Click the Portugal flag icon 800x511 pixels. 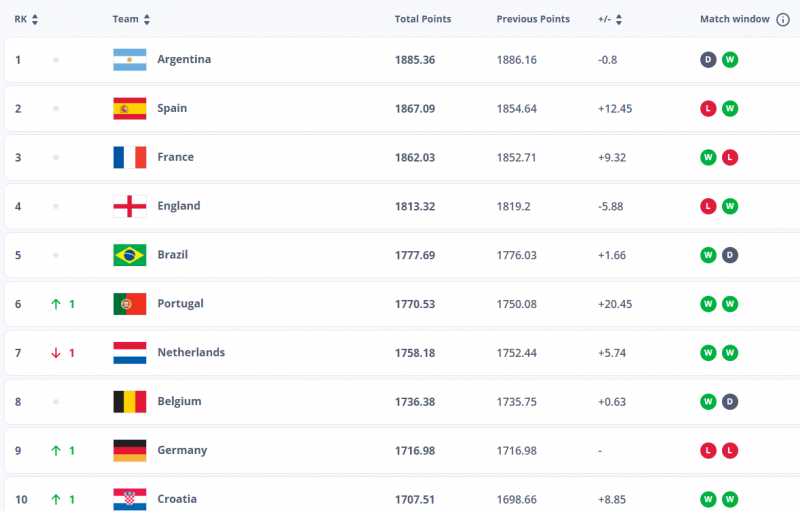point(130,304)
